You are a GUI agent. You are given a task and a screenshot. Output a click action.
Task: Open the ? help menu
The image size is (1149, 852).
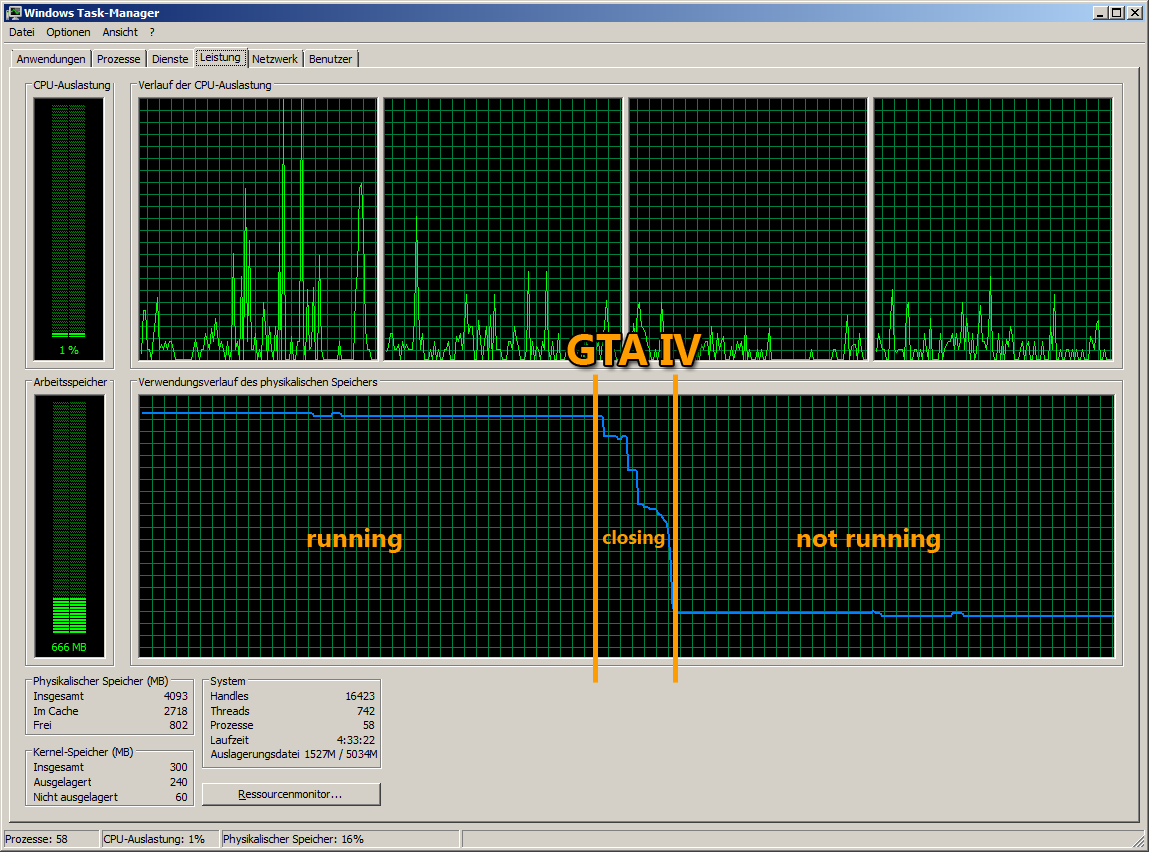coord(152,32)
